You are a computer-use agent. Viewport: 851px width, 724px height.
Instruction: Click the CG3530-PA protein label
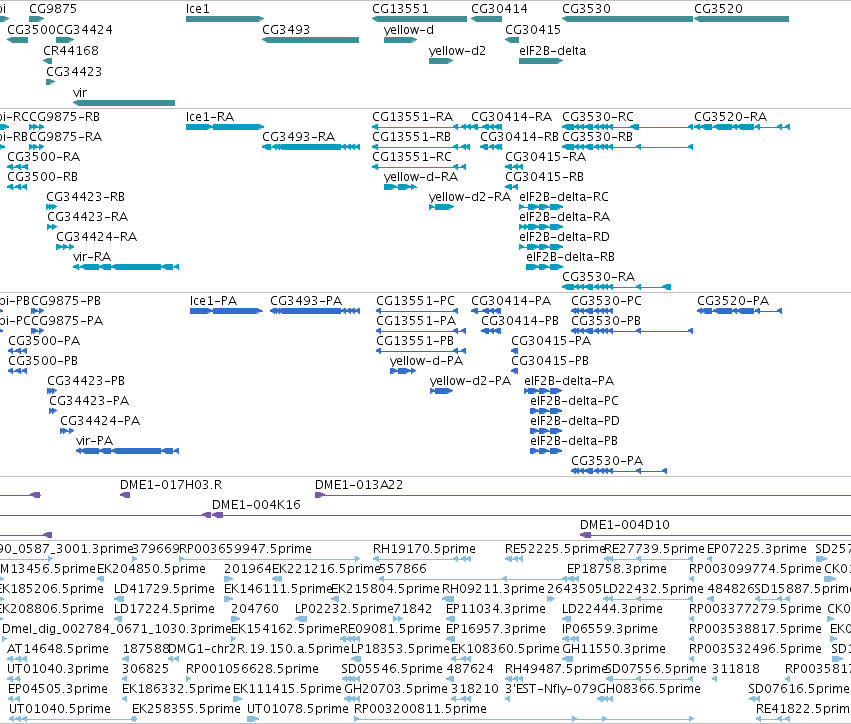(607, 460)
